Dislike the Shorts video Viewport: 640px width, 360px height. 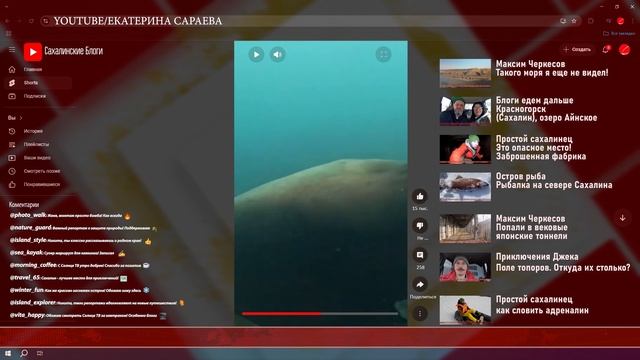coord(420,225)
